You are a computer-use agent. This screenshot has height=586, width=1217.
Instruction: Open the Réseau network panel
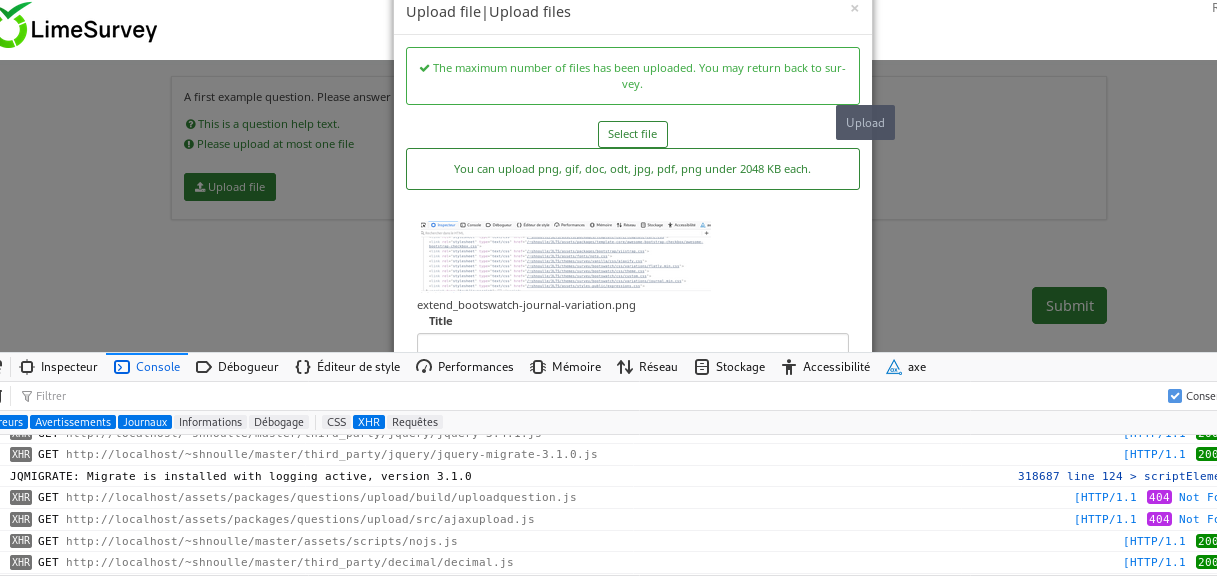click(647, 367)
